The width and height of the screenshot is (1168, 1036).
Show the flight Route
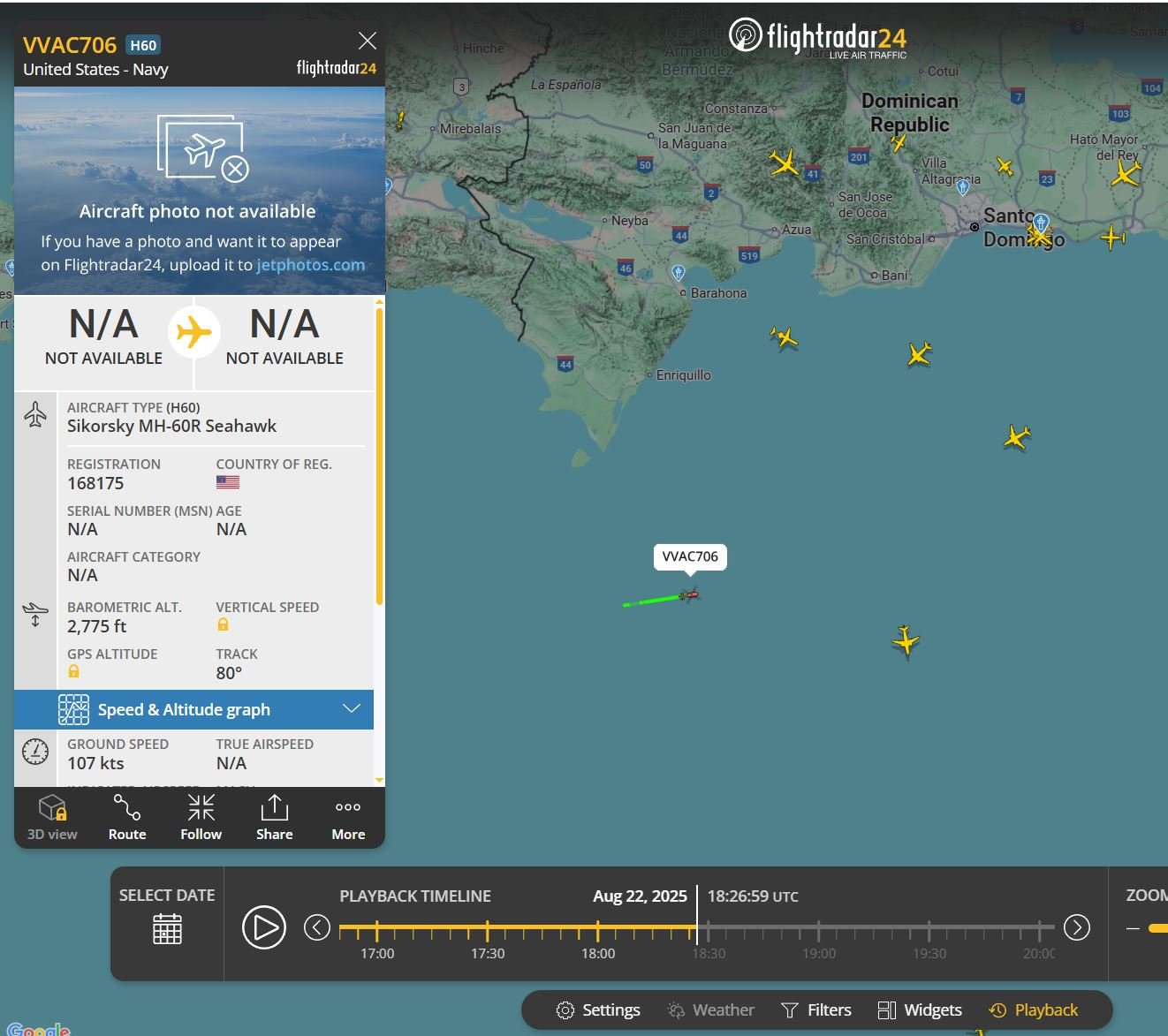pyautogui.click(x=127, y=817)
